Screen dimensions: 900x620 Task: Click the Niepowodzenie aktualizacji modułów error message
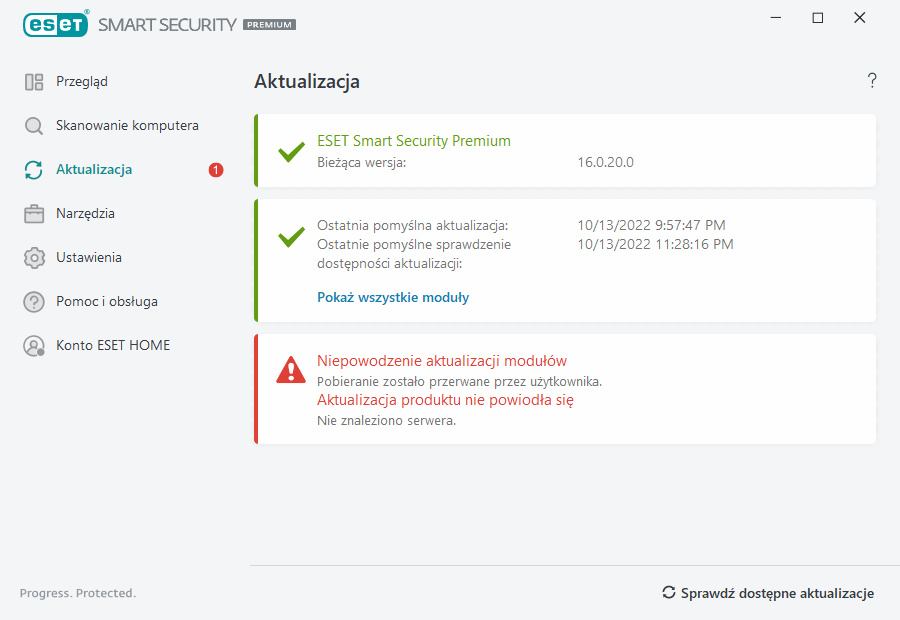click(442, 361)
